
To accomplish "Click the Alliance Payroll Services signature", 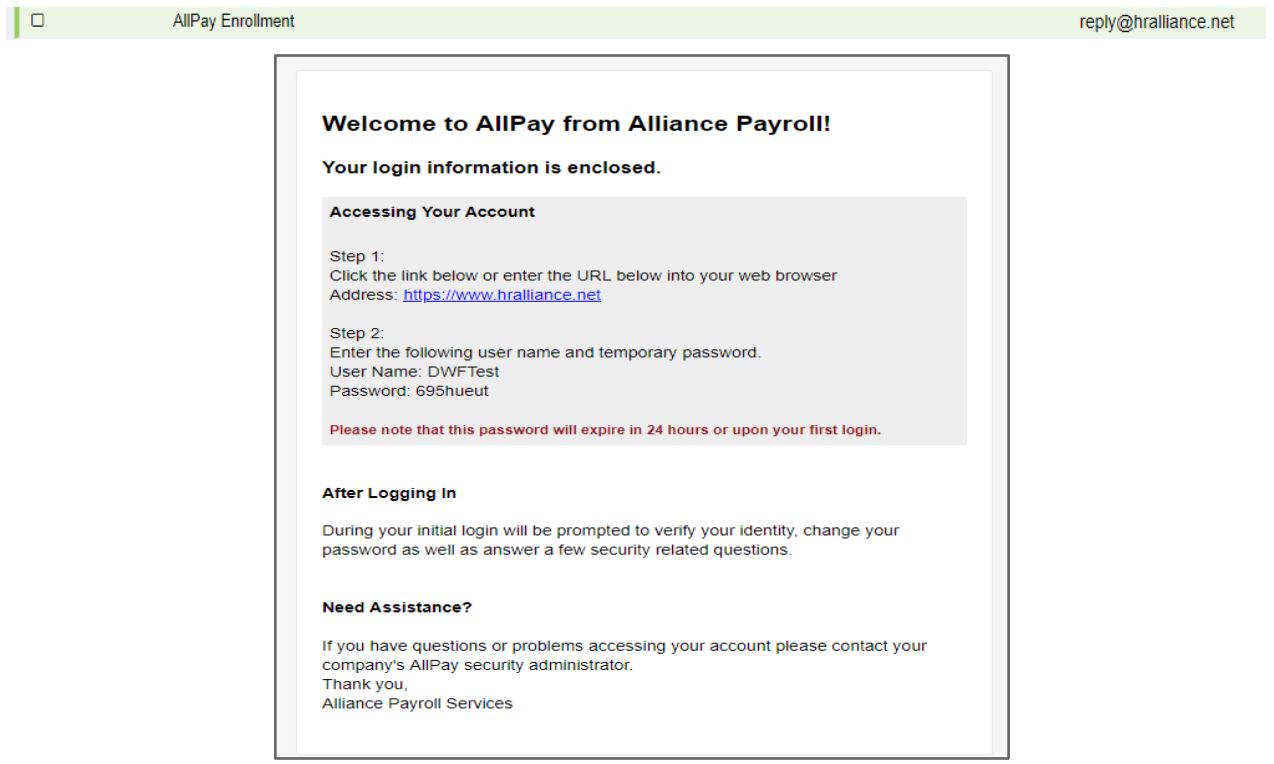I will 417,704.
